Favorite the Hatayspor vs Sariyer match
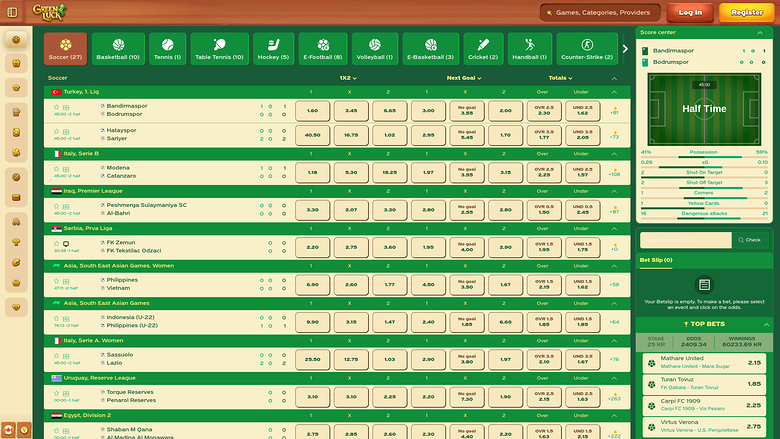 (x=56, y=131)
